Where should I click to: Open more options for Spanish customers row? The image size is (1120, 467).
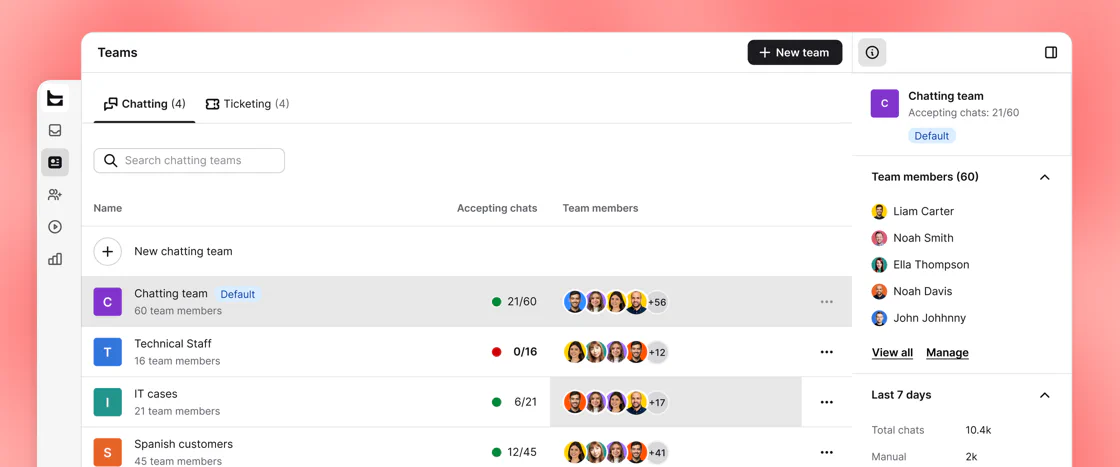click(826, 452)
